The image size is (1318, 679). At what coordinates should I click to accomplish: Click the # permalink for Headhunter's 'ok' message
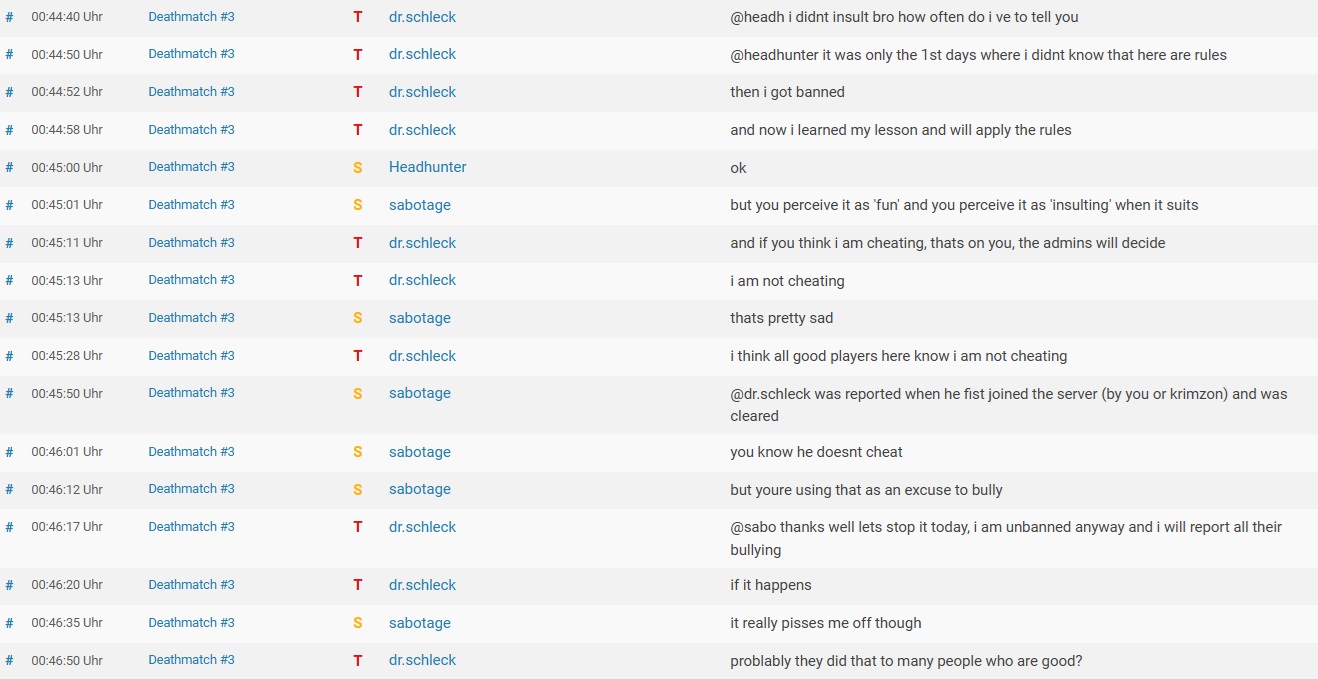(x=9, y=167)
